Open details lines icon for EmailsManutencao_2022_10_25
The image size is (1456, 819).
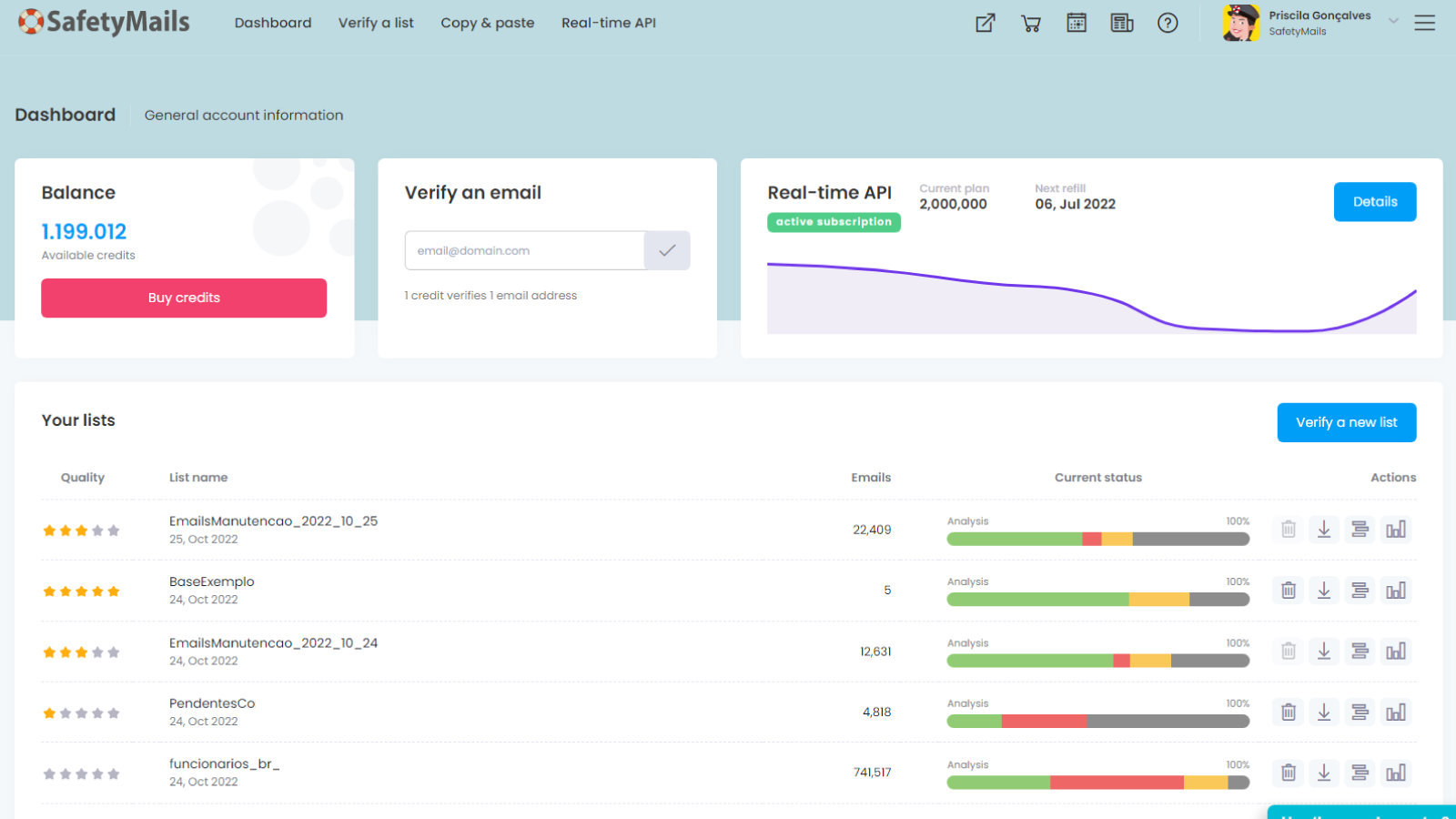pyautogui.click(x=1360, y=530)
